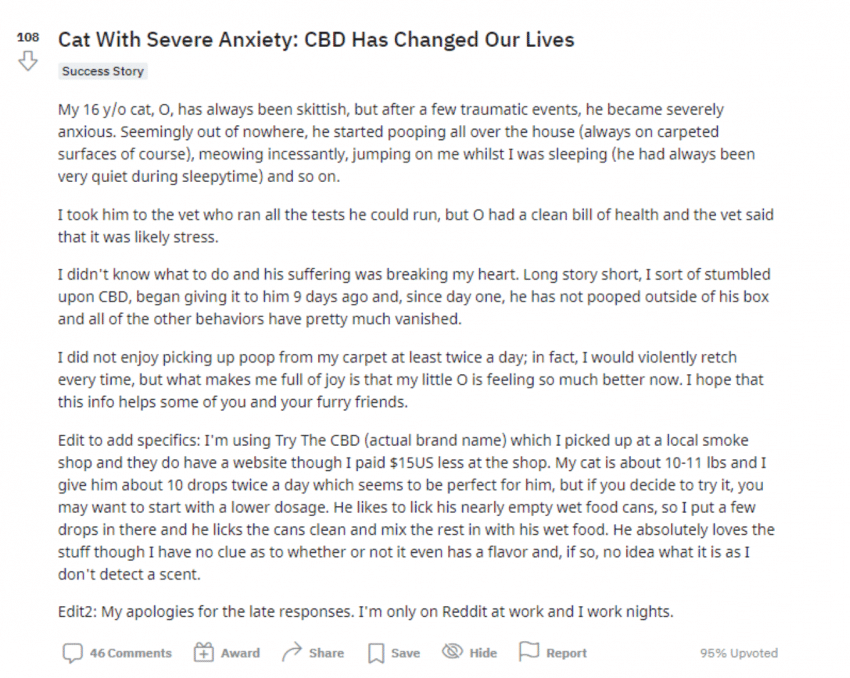The image size is (850, 678).
Task: Downvote the CBD cat anxiety post
Action: [28, 61]
